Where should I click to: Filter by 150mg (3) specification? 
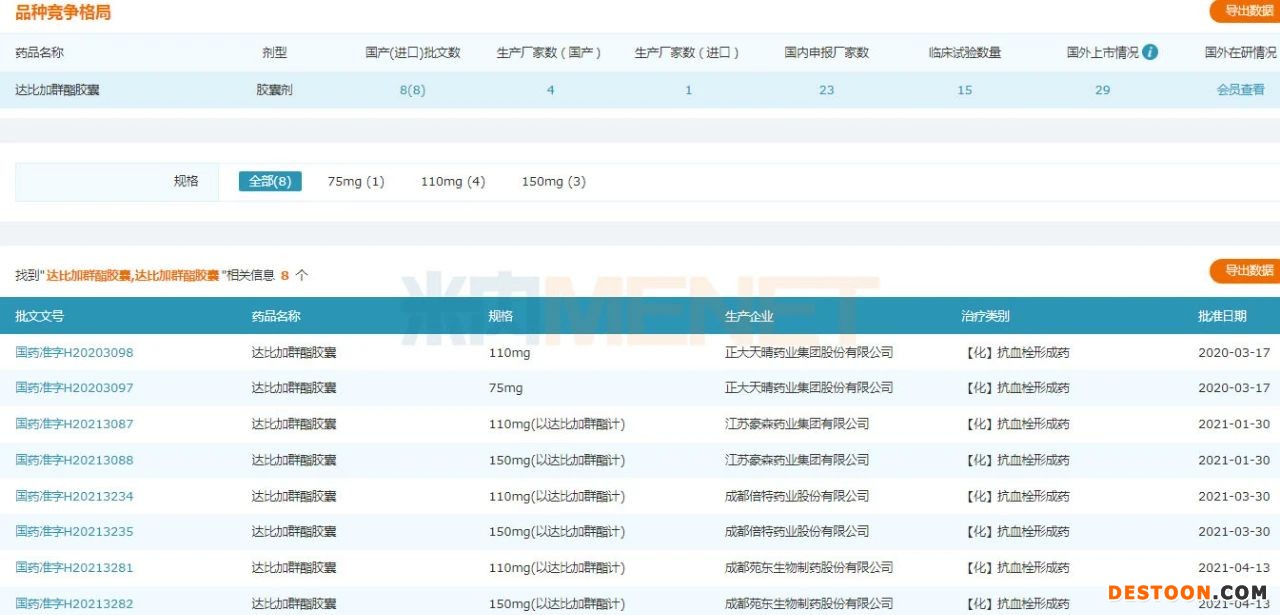[x=554, y=181]
